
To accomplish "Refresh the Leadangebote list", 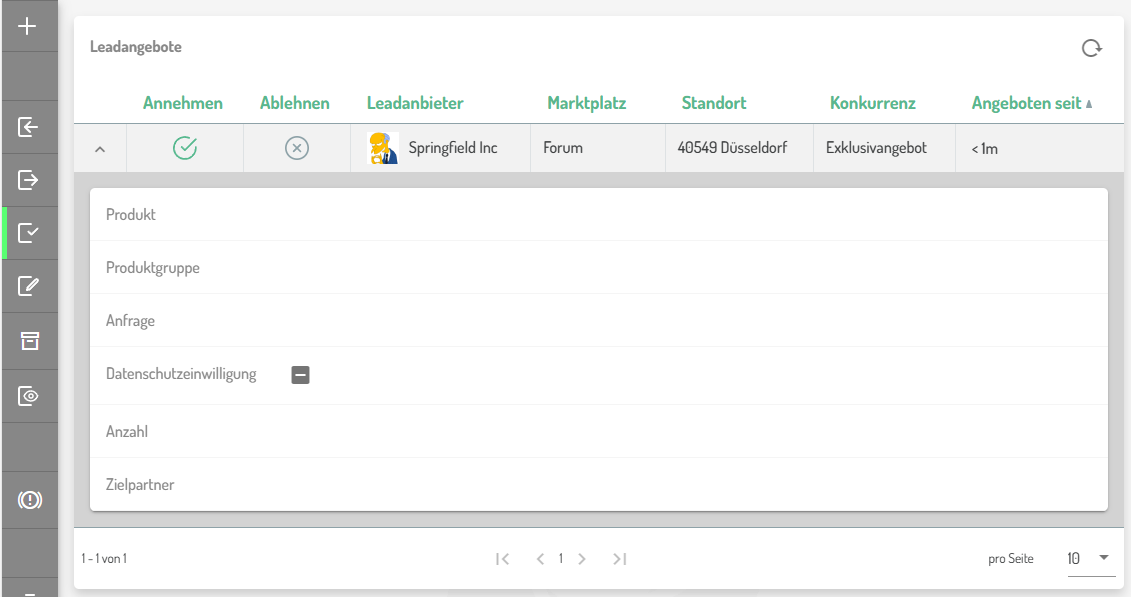I will [1091, 48].
